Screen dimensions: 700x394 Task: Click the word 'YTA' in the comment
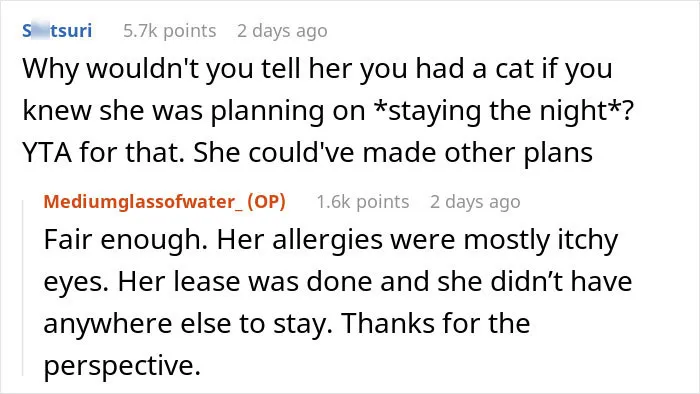(47, 153)
